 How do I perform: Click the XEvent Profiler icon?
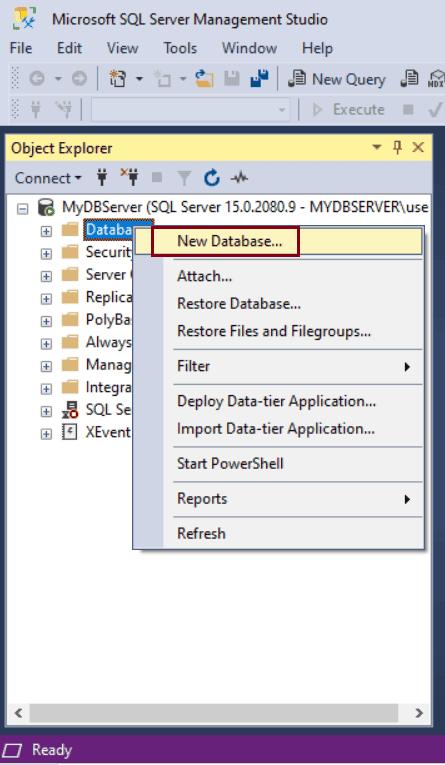coord(70,432)
